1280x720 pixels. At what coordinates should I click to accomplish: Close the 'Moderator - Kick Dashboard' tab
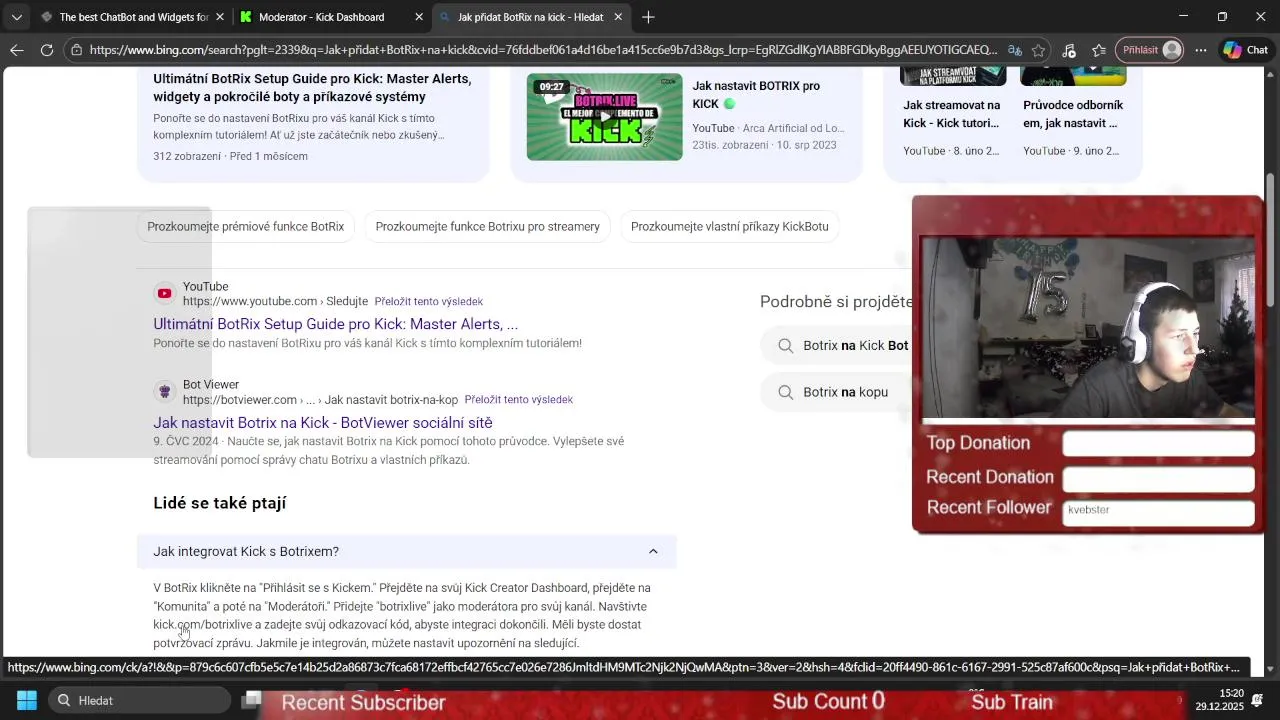[419, 17]
